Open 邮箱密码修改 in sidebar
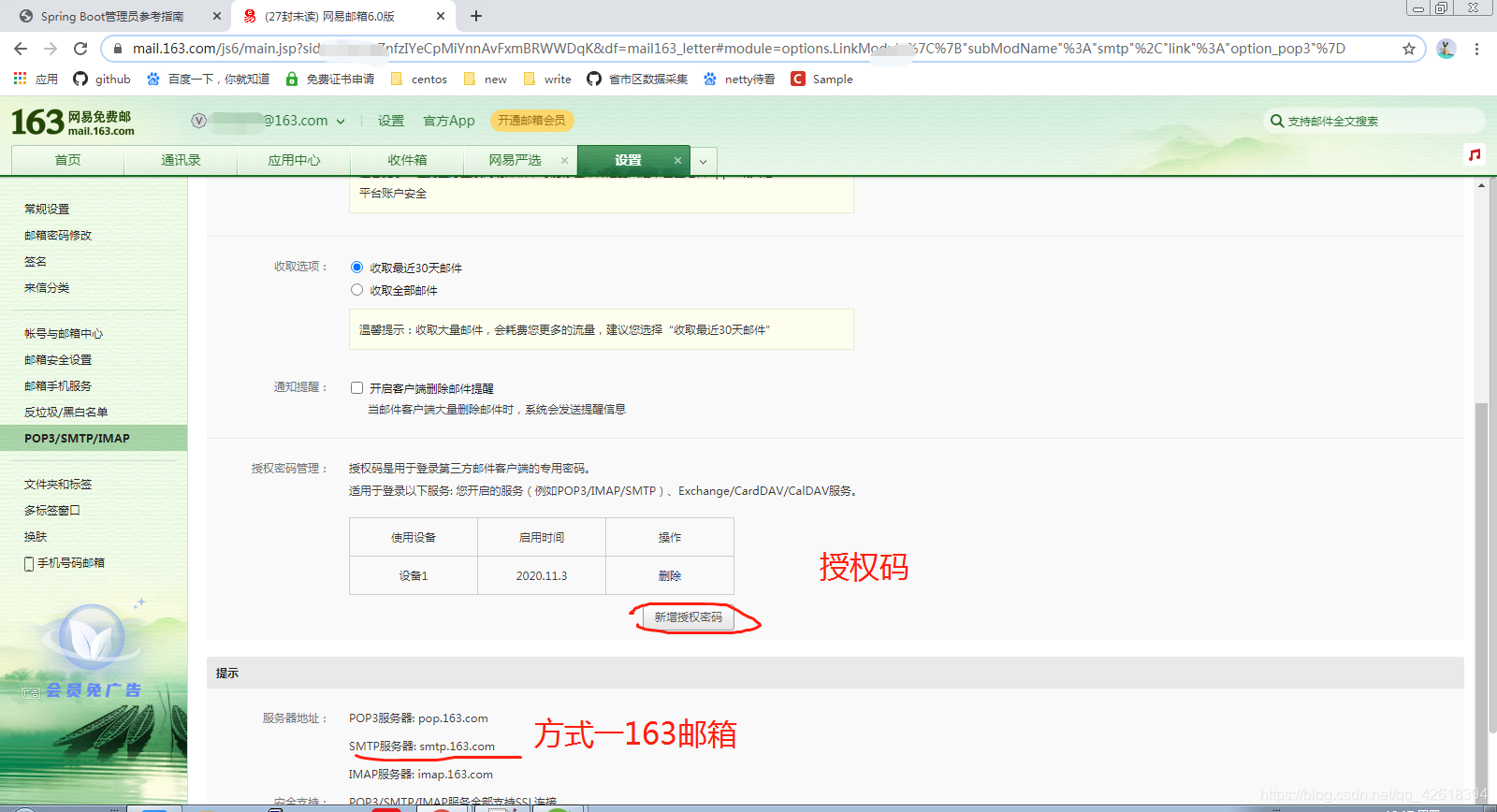 click(x=58, y=235)
